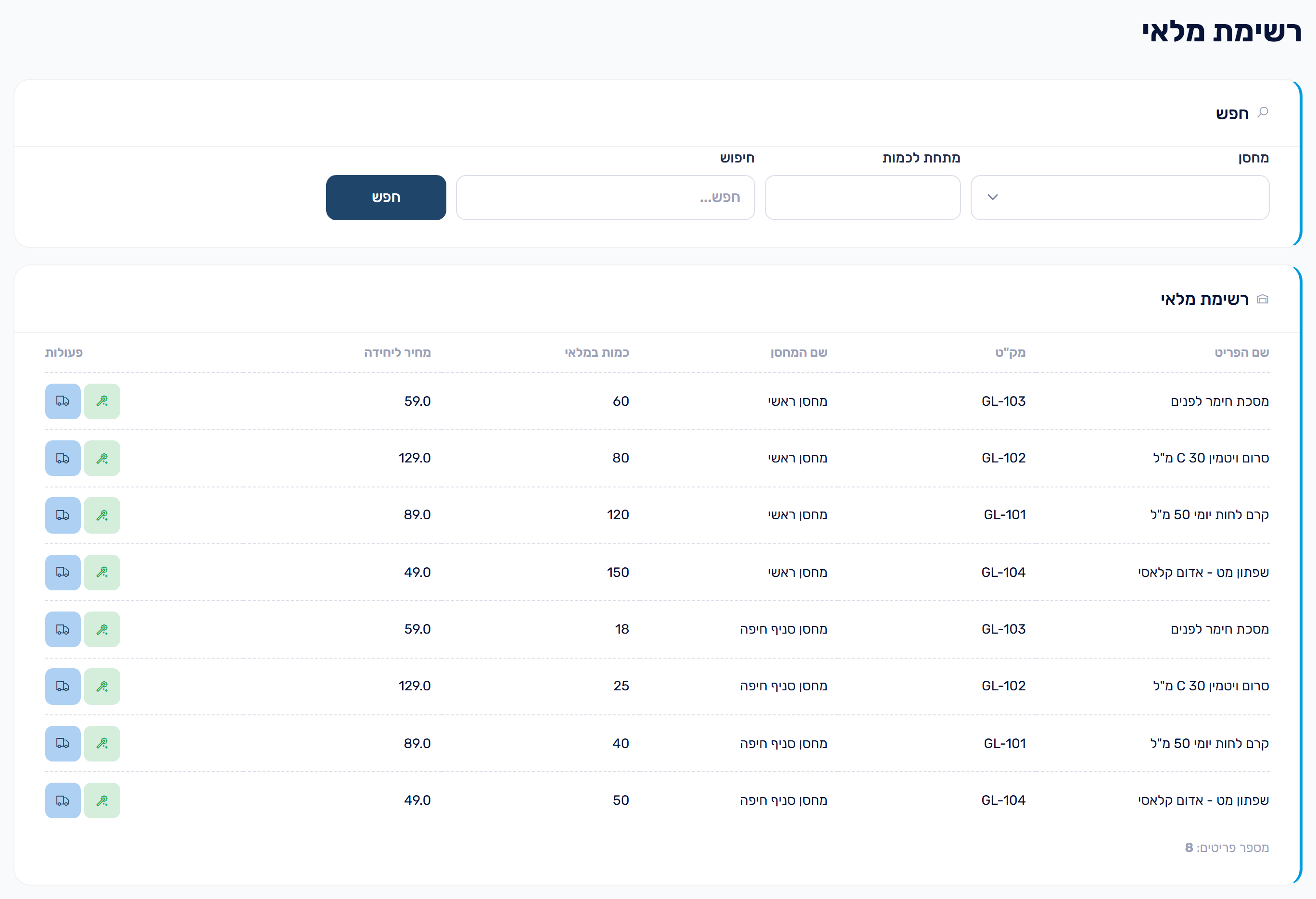The width and height of the screenshot is (1316, 899).
Task: Click green adjust icon for quantity 50 row
Action: (x=102, y=800)
